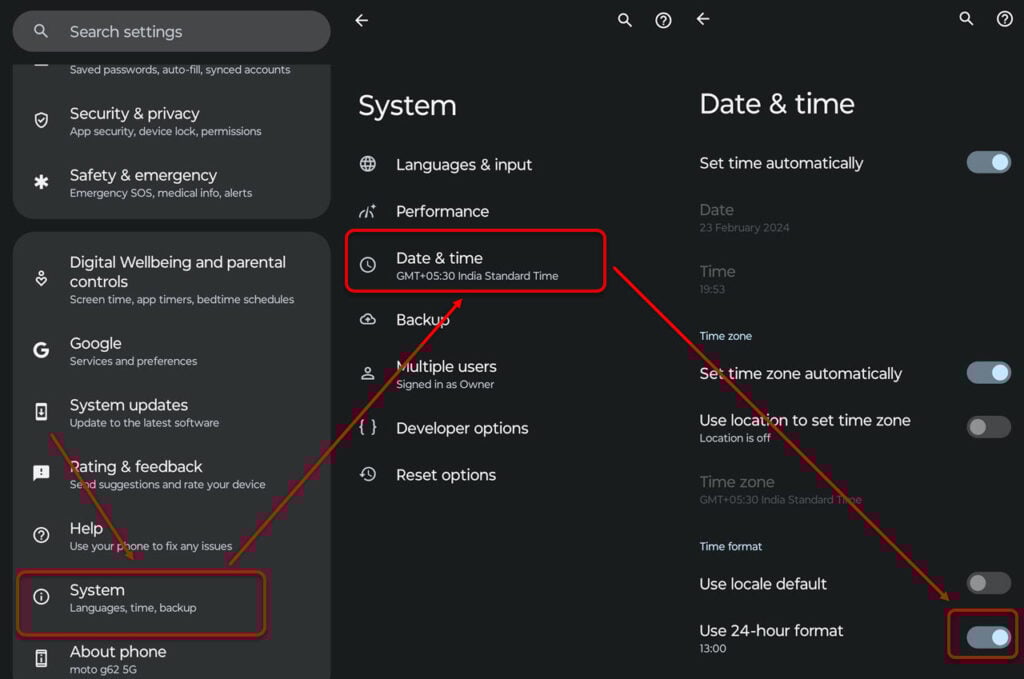Open Date & time in System menu
The image size is (1024, 679).
tap(475, 266)
